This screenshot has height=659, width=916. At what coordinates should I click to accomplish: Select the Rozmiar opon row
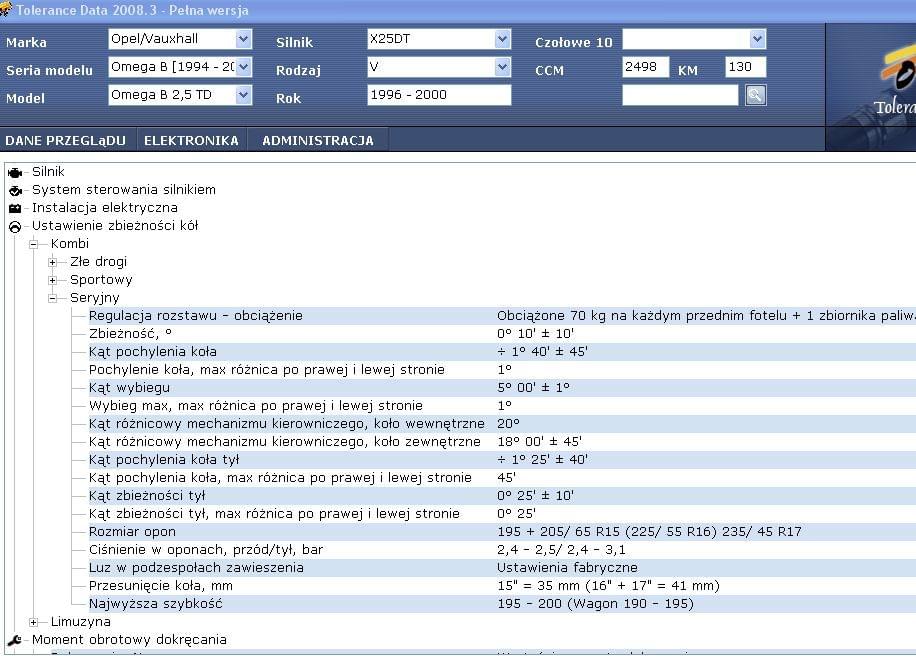coord(502,532)
